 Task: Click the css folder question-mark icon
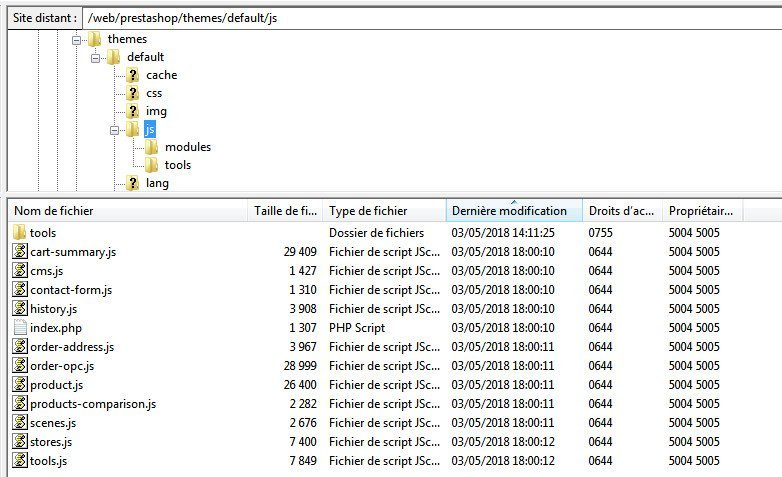[133, 93]
